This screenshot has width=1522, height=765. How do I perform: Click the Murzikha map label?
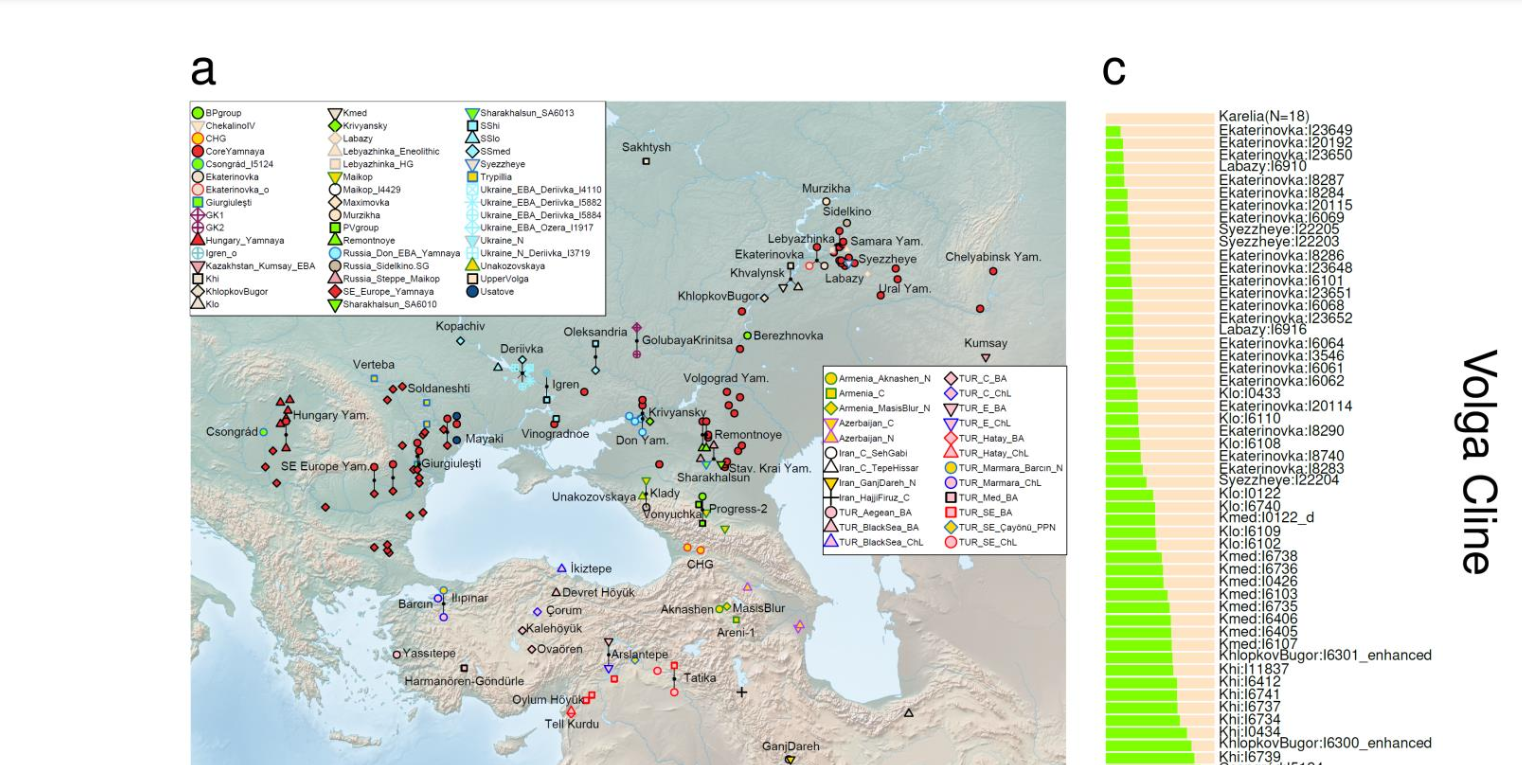pyautogui.click(x=826, y=188)
